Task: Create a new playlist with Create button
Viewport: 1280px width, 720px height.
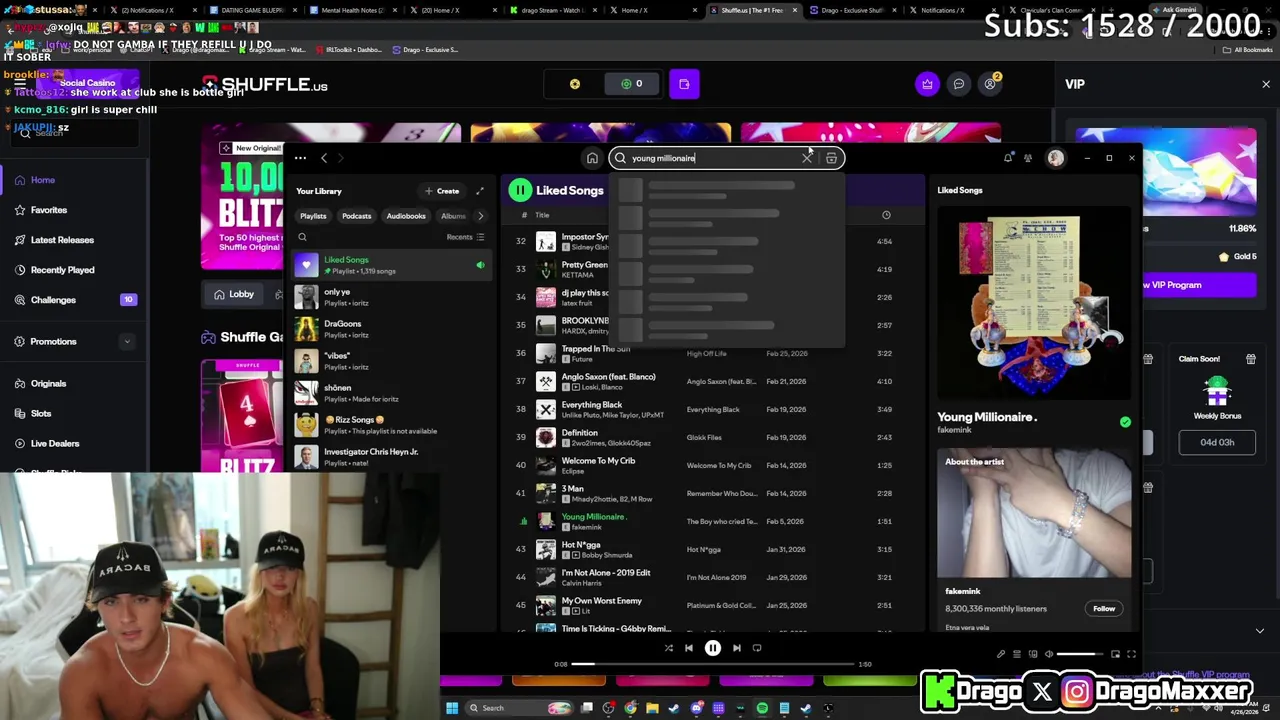Action: pos(441,191)
